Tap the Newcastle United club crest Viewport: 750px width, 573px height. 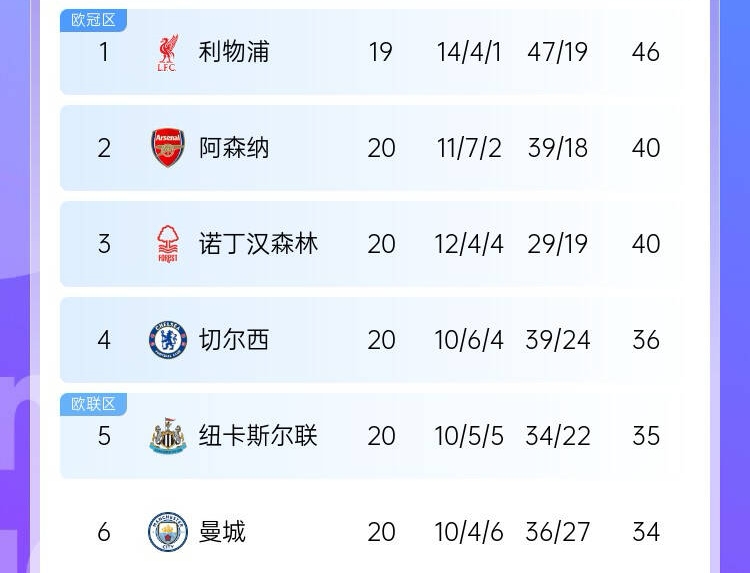(168, 436)
